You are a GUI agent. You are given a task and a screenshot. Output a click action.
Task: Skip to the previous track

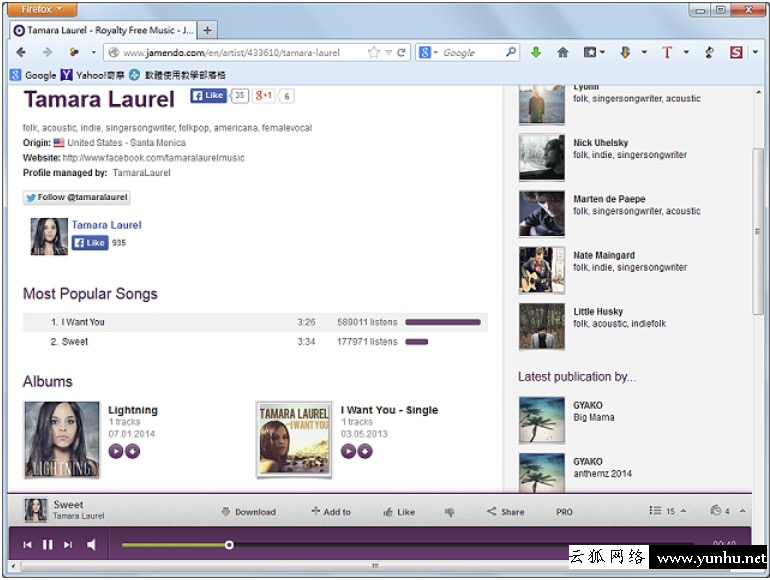click(x=28, y=545)
